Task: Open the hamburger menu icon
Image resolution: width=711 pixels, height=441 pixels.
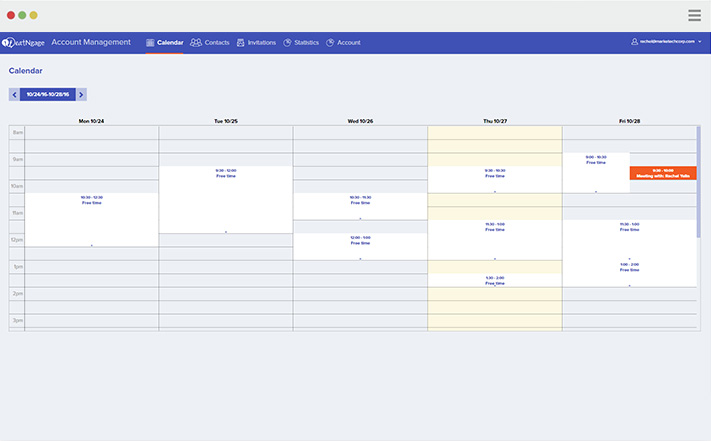Action: 694,15
